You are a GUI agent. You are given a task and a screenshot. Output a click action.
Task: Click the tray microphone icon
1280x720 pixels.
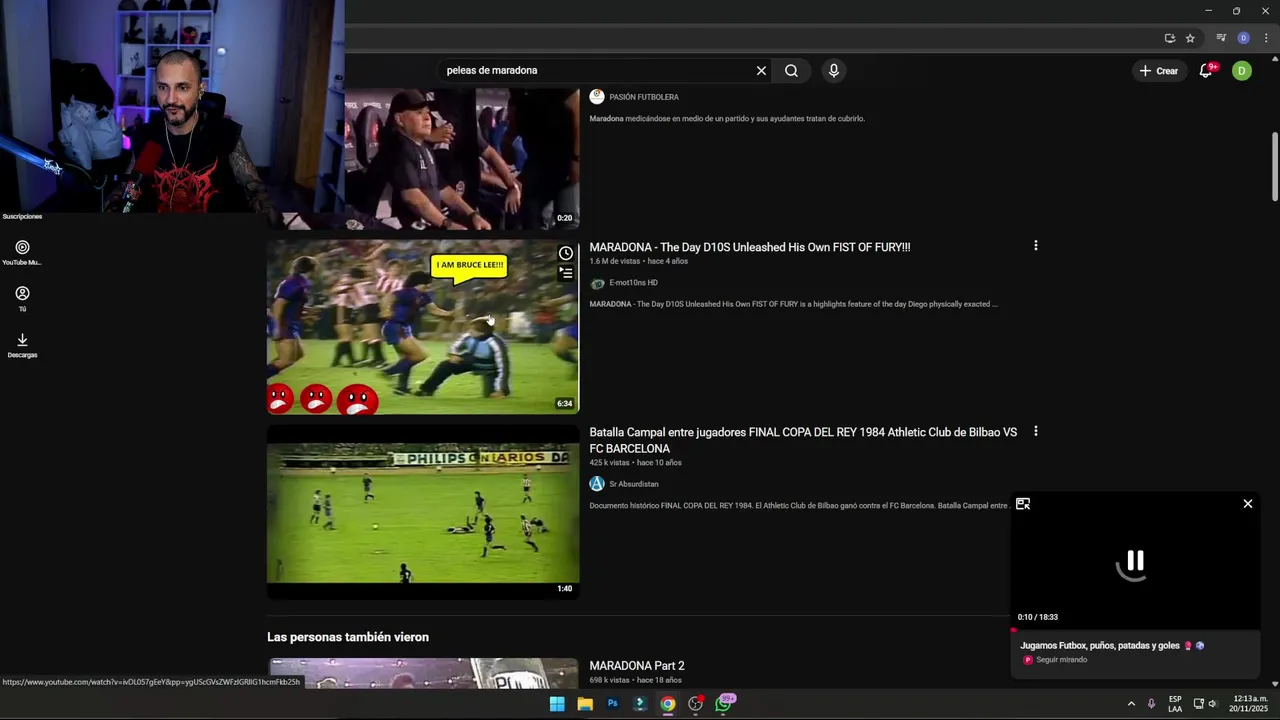[x=1151, y=704]
